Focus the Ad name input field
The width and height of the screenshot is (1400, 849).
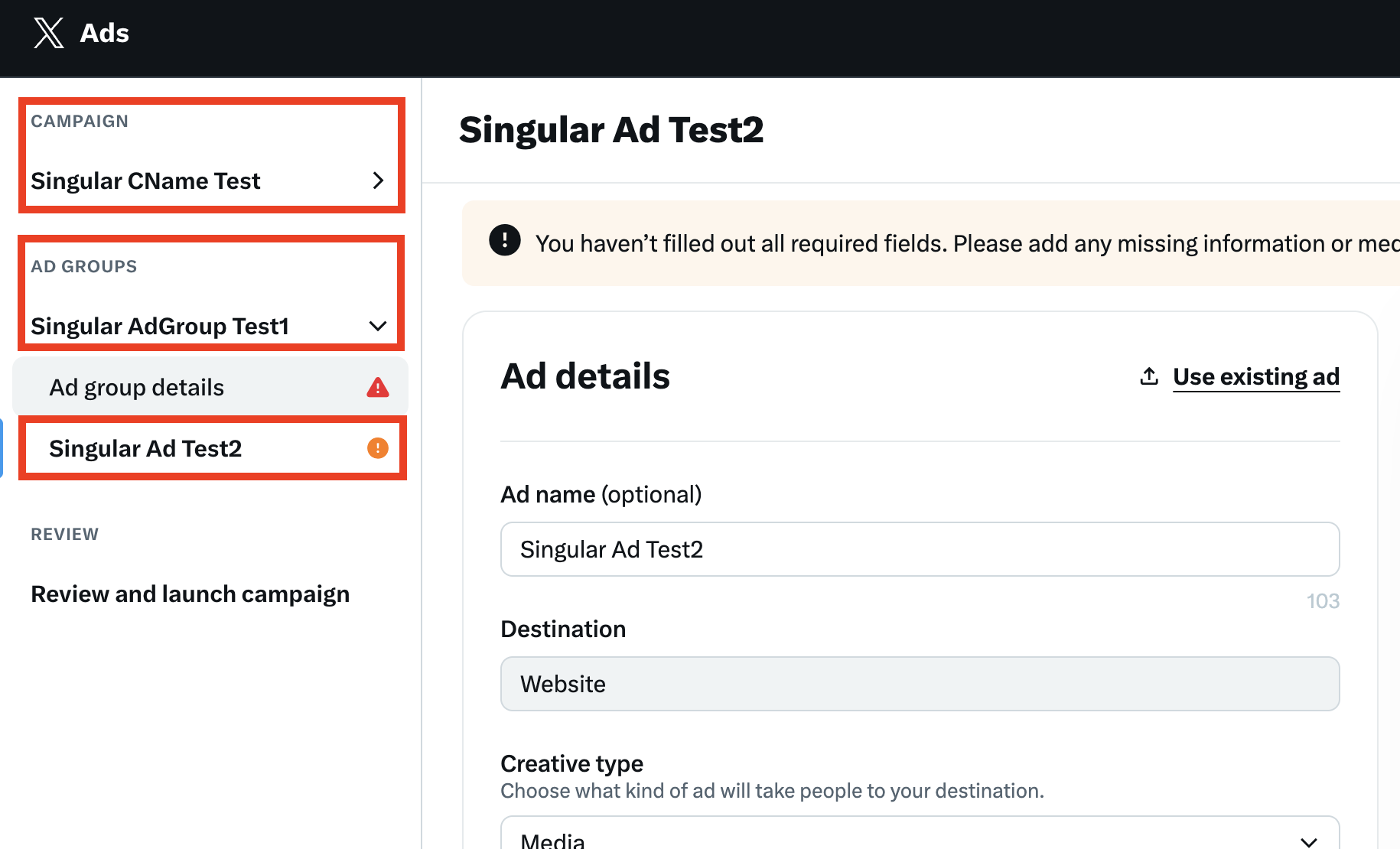coord(920,549)
